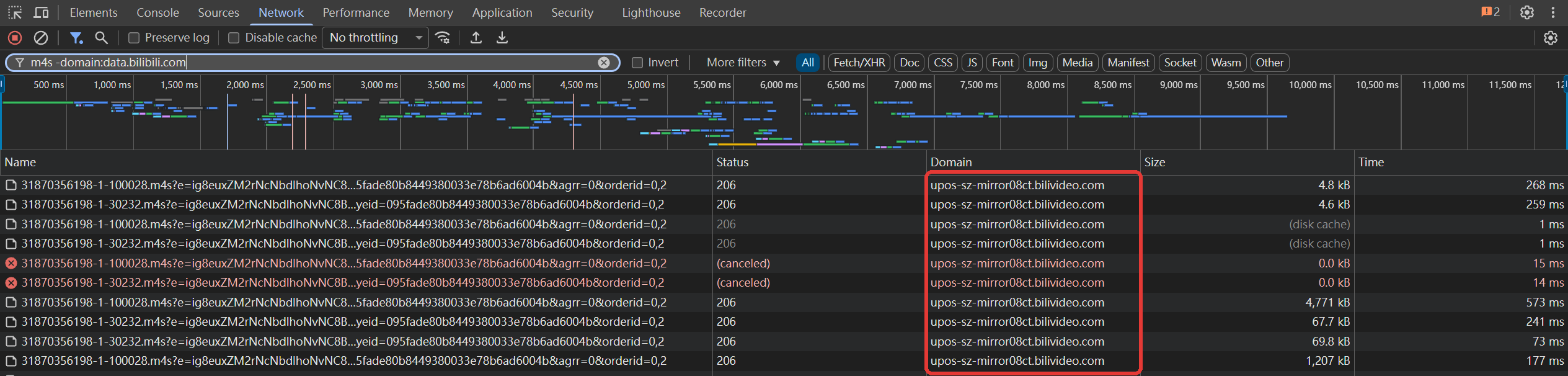
Task: Filter by Font requests
Action: (1003, 63)
